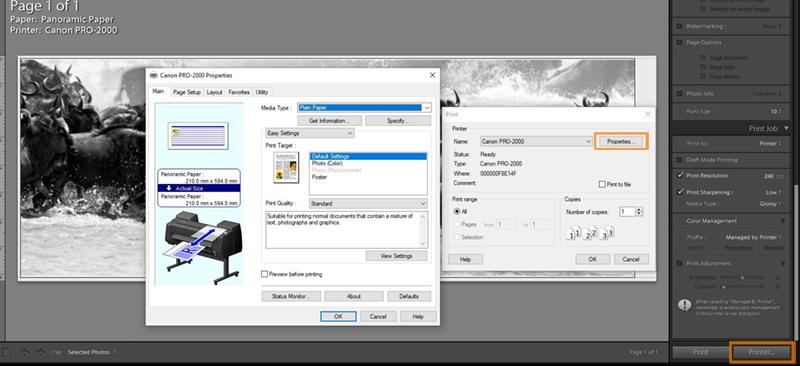The height and width of the screenshot is (366, 800).
Task: Select Photo (Color) in Print Target list
Action: 327,163
